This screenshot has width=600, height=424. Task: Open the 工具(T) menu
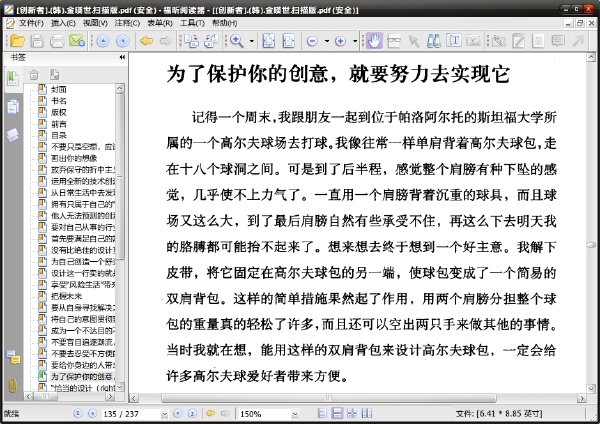[x=192, y=23]
